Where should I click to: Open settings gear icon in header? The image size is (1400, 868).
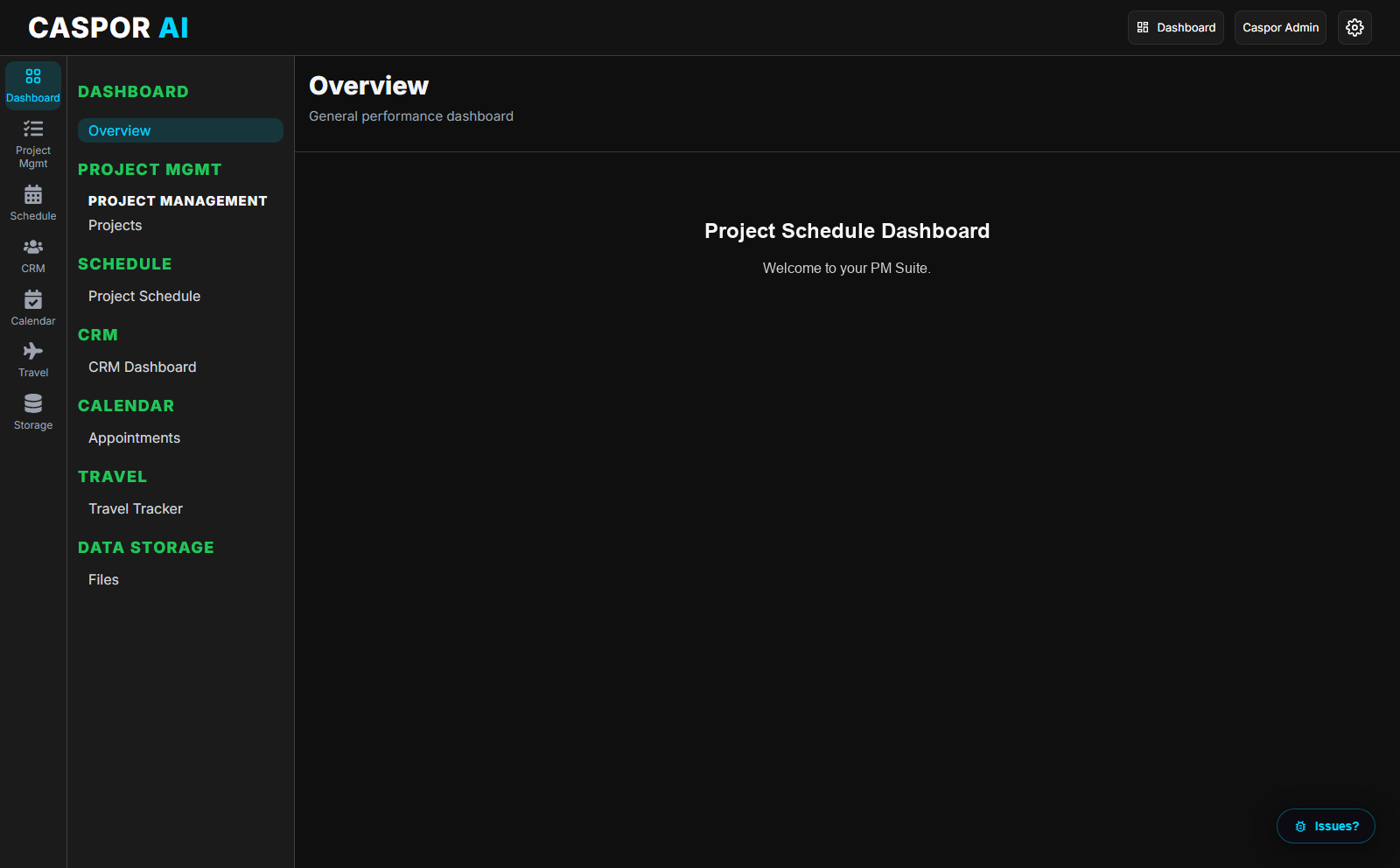1354,27
